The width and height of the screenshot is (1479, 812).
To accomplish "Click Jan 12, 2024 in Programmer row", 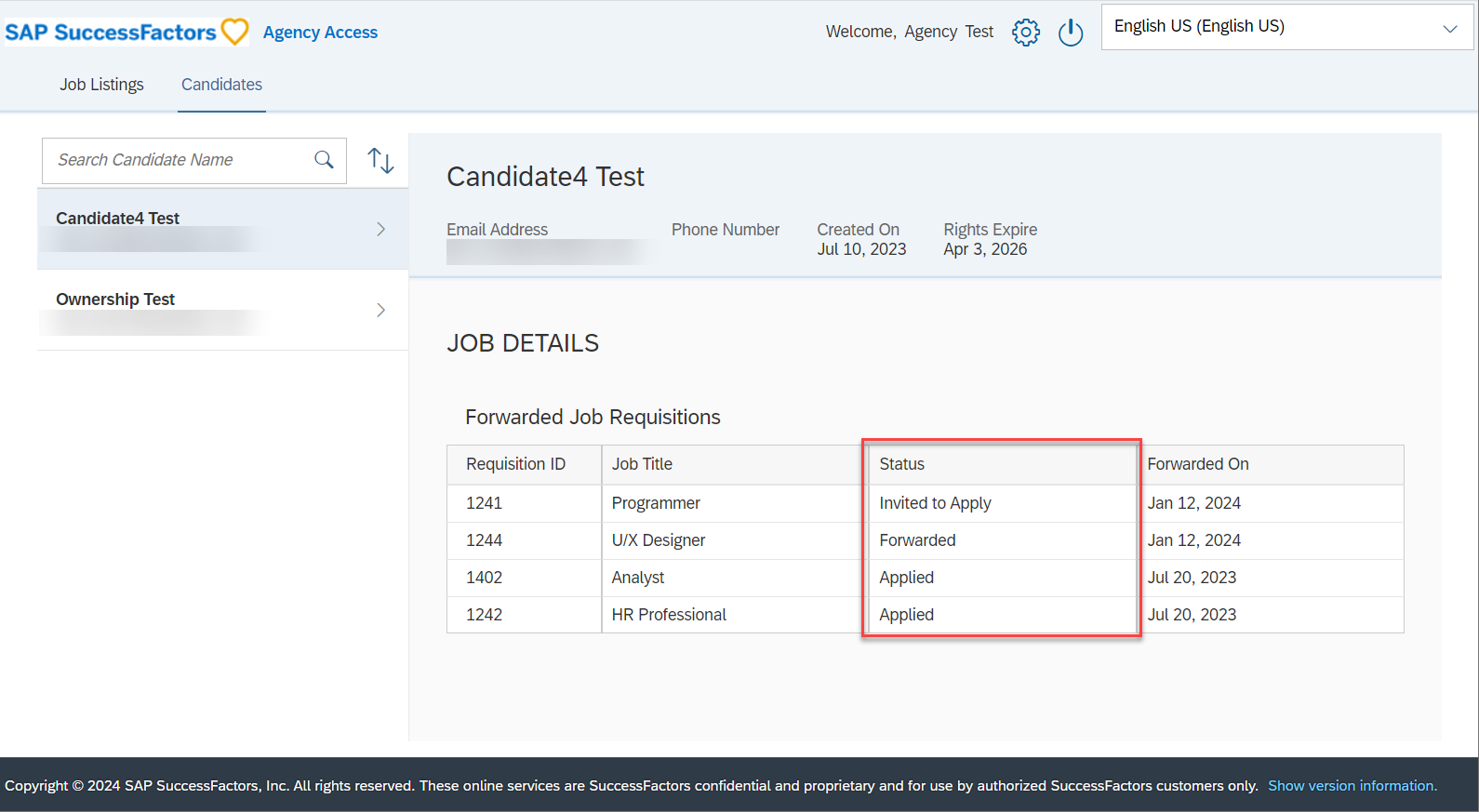I will (x=1194, y=503).
